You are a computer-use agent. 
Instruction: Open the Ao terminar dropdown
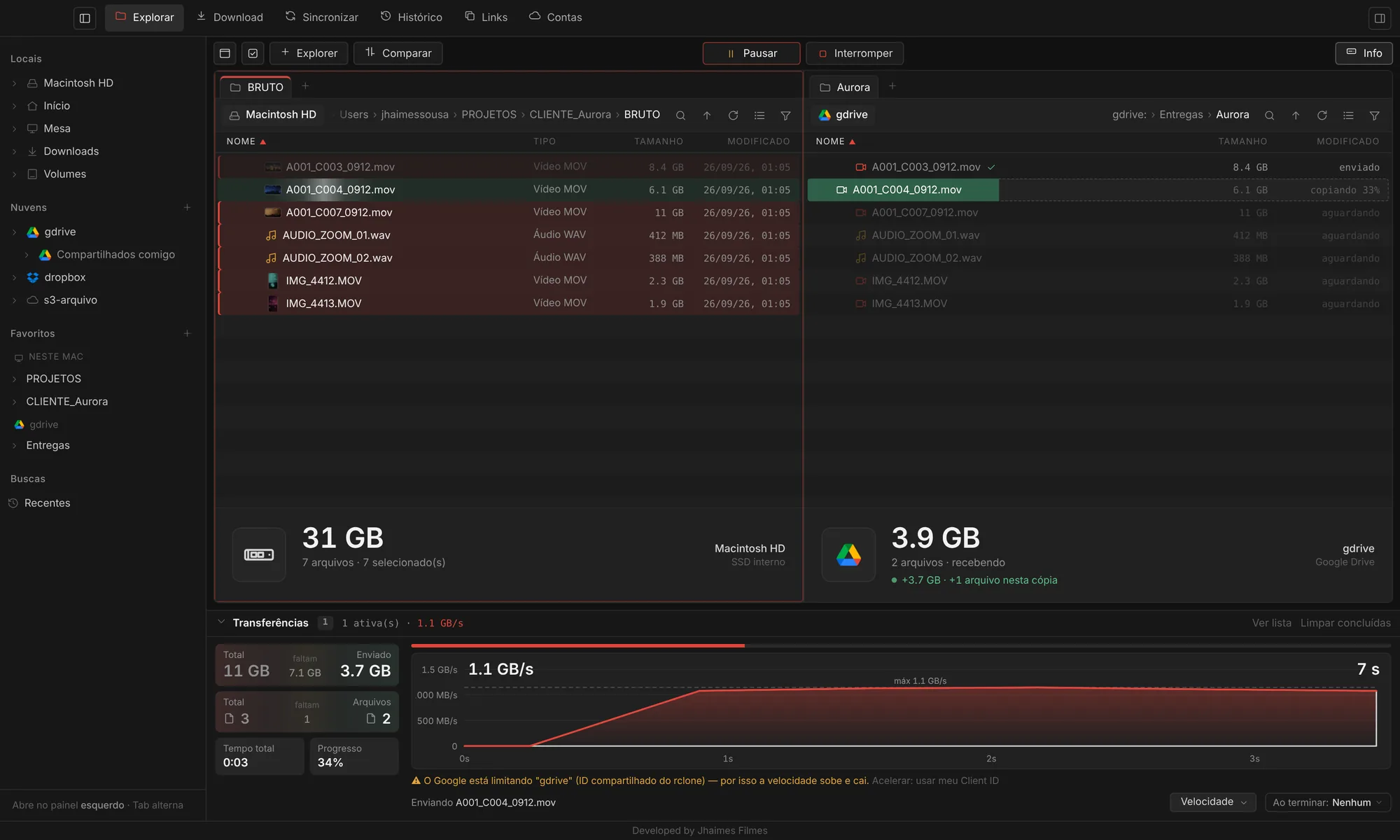1328,802
